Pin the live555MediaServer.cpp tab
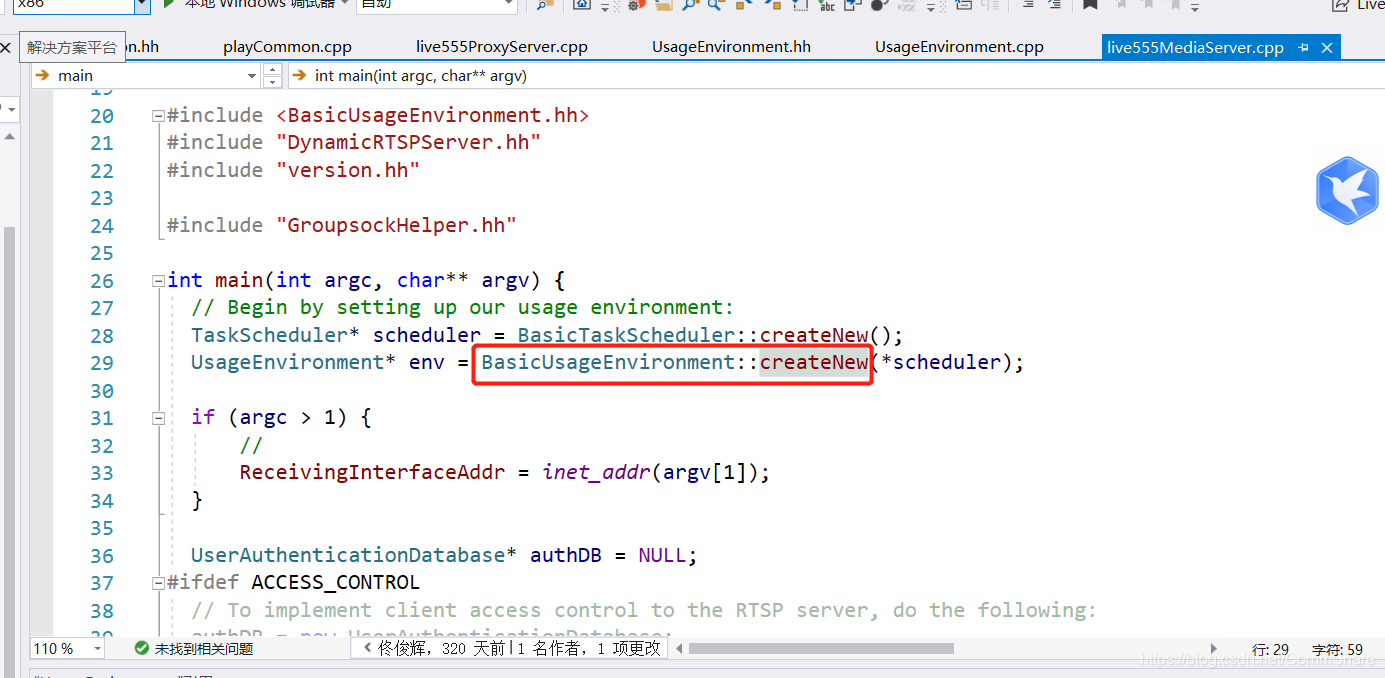1385x678 pixels. (1303, 48)
